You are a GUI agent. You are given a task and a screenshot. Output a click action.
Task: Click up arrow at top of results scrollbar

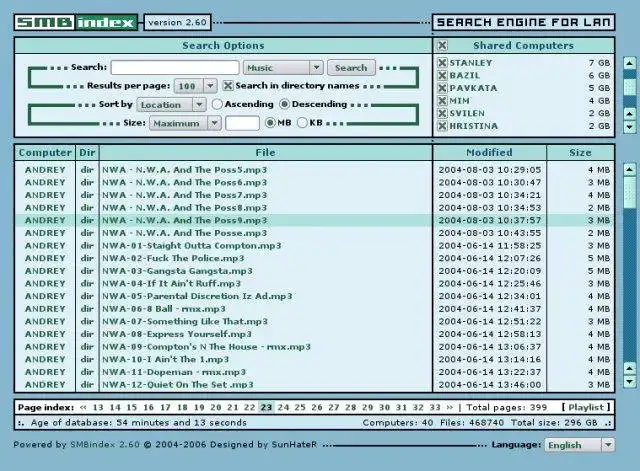[x=630, y=169]
